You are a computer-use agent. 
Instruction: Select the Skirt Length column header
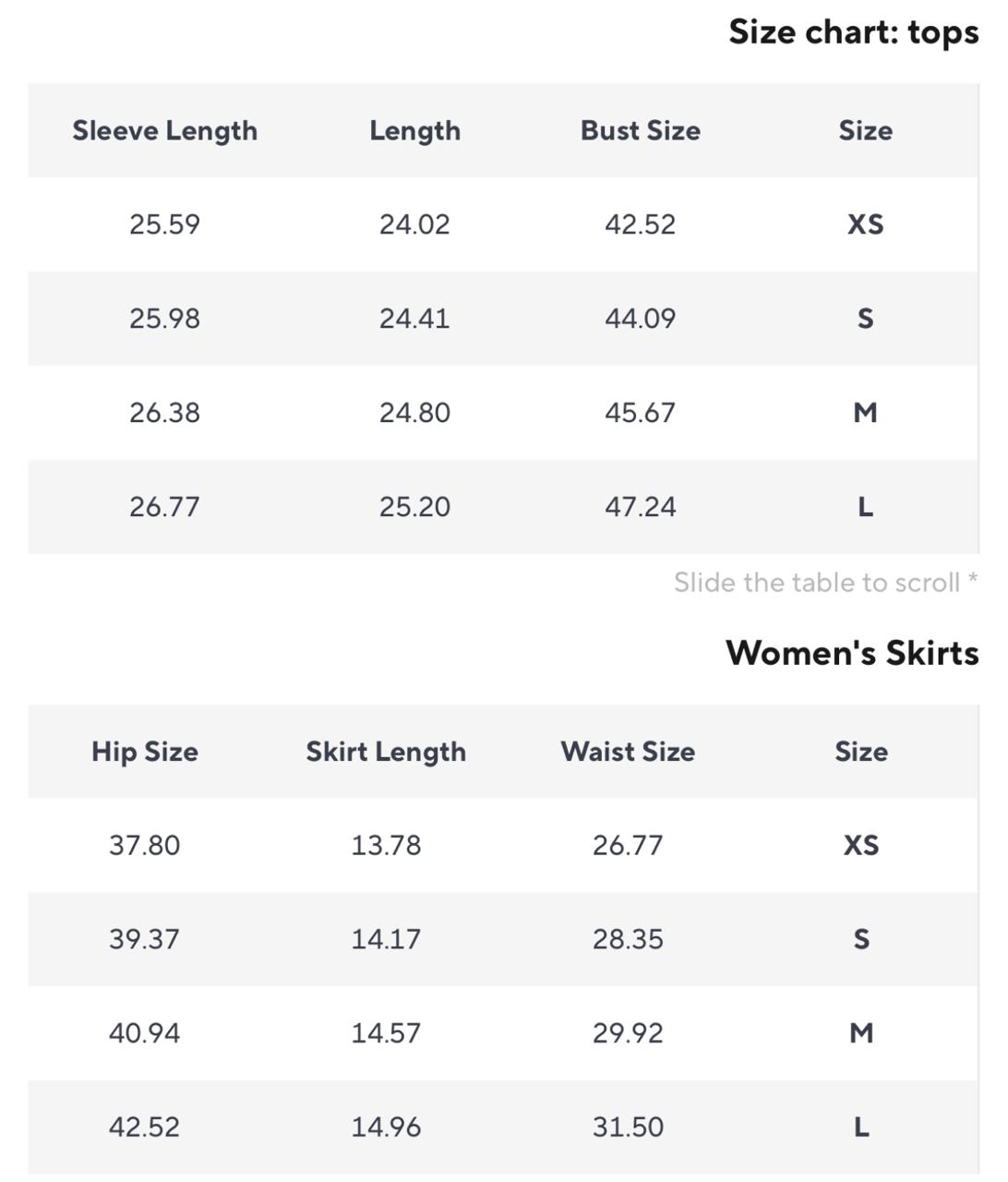(386, 752)
